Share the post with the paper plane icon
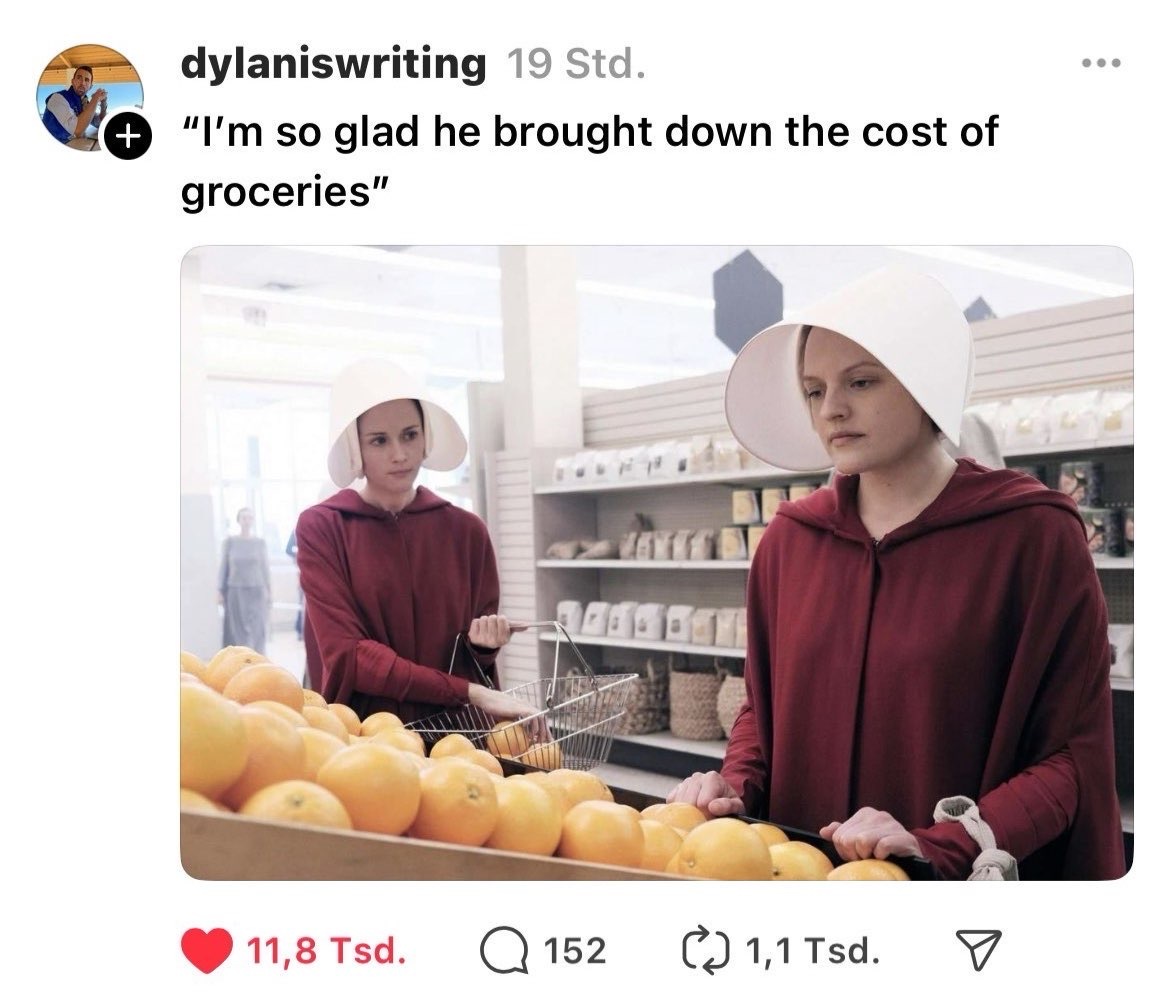Image resolution: width=1170 pixels, height=1008 pixels. pos(977,951)
